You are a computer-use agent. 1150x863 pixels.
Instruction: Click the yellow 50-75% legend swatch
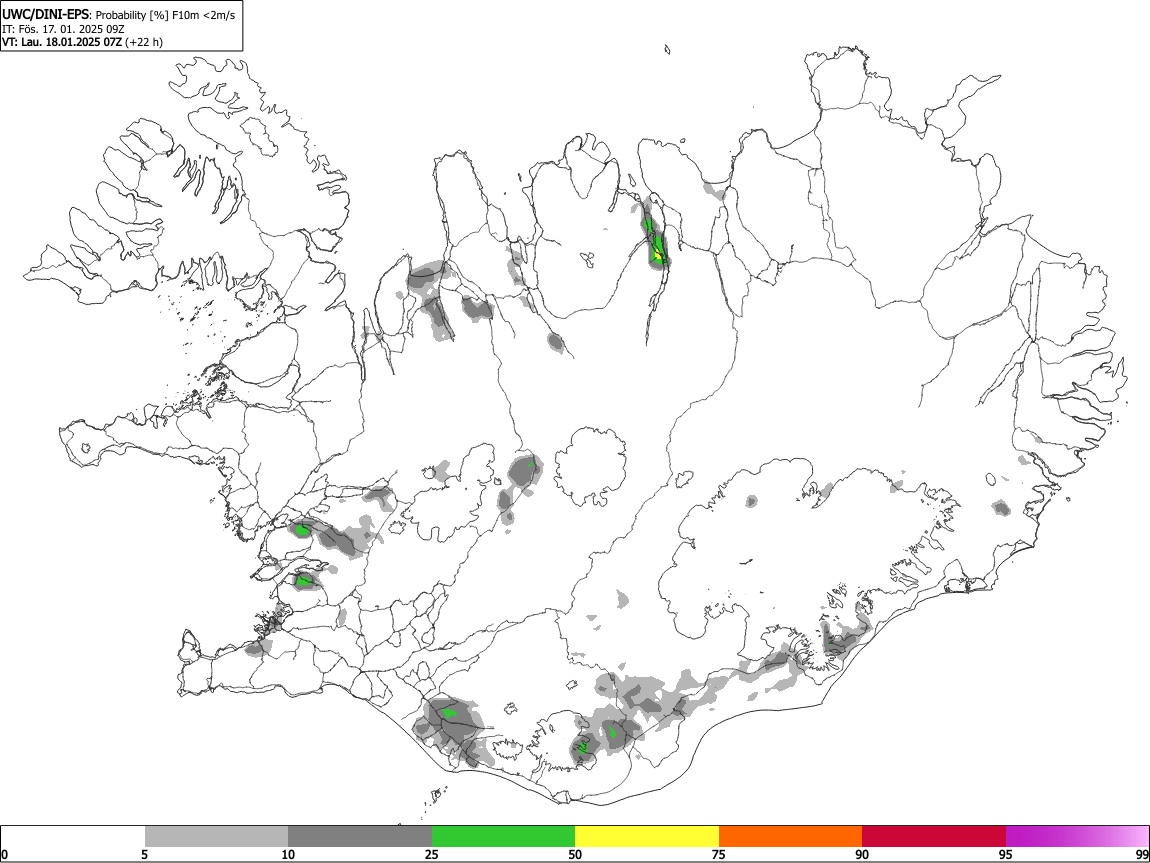click(x=647, y=836)
